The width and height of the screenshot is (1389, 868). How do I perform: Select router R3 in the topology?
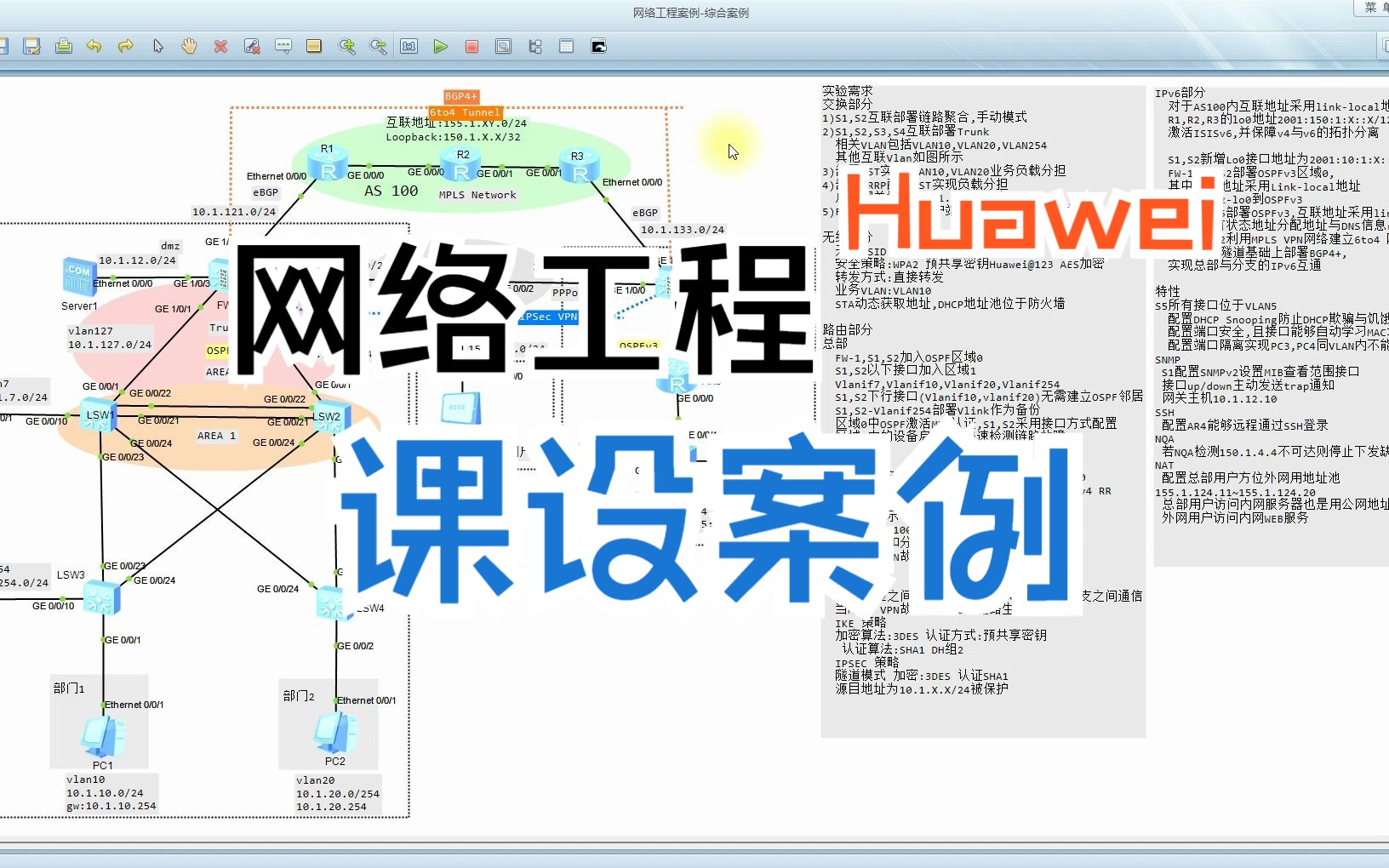point(580,168)
